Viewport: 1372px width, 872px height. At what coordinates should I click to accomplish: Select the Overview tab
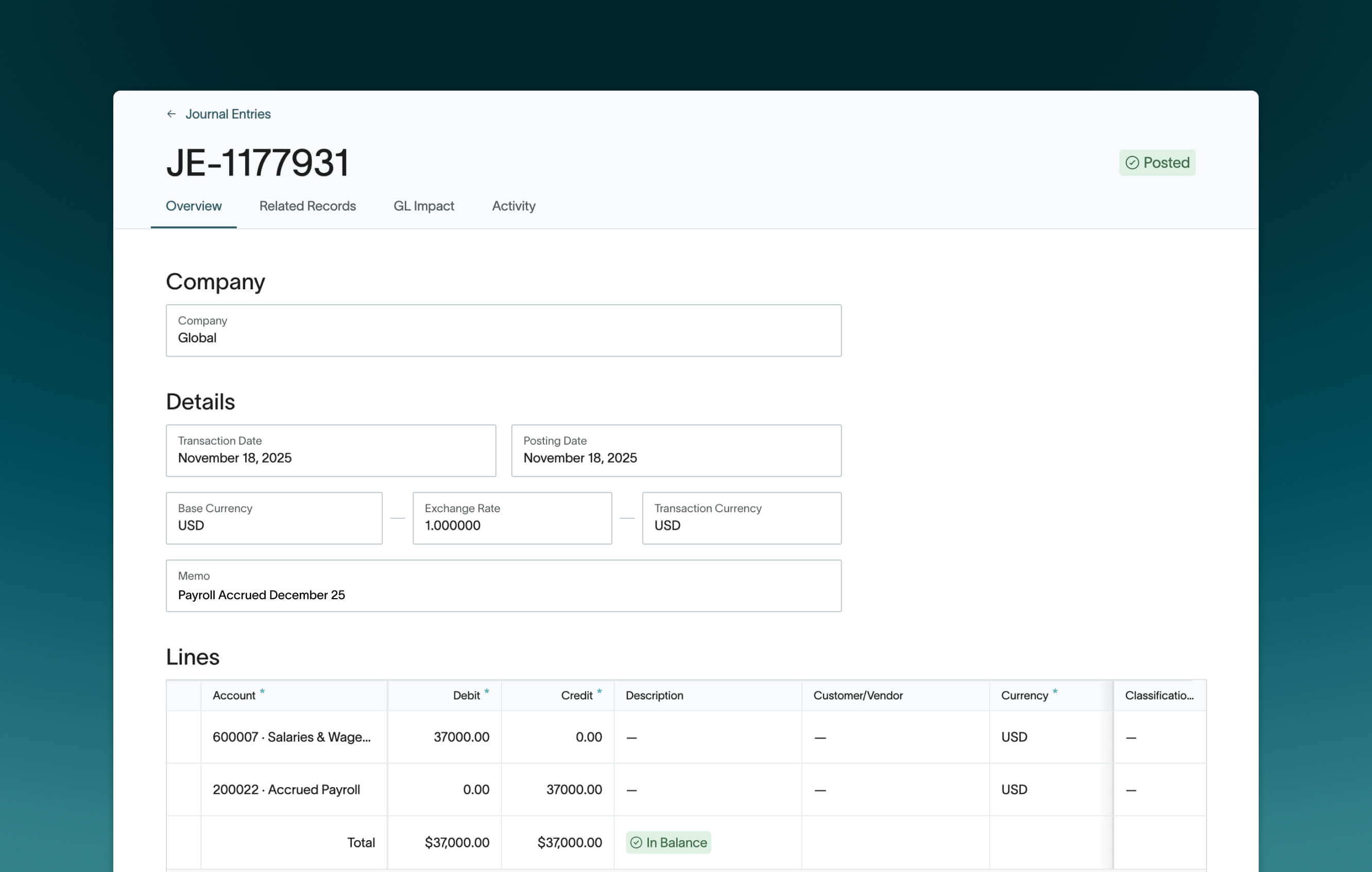193,206
